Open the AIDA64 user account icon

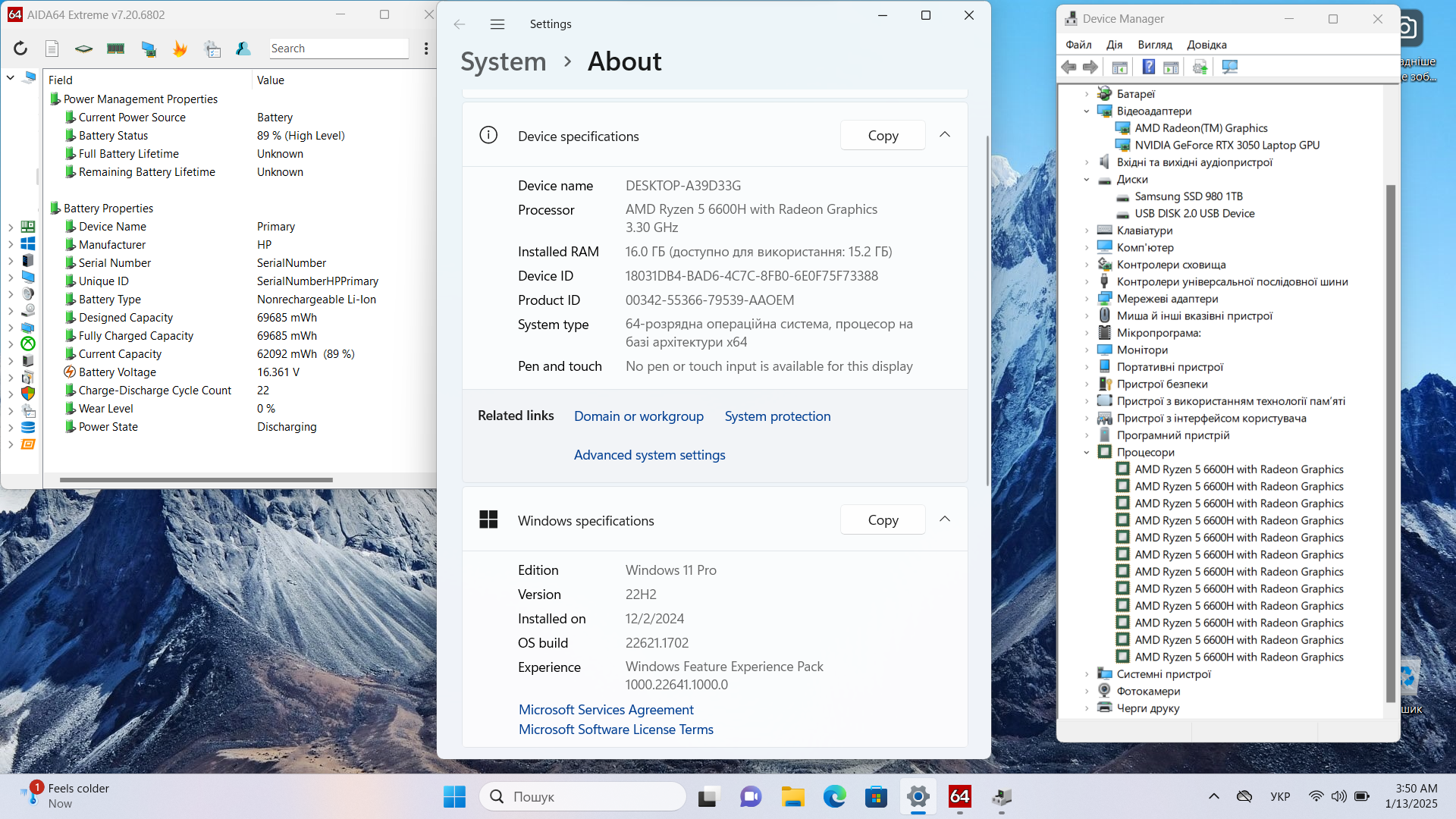pyautogui.click(x=243, y=49)
